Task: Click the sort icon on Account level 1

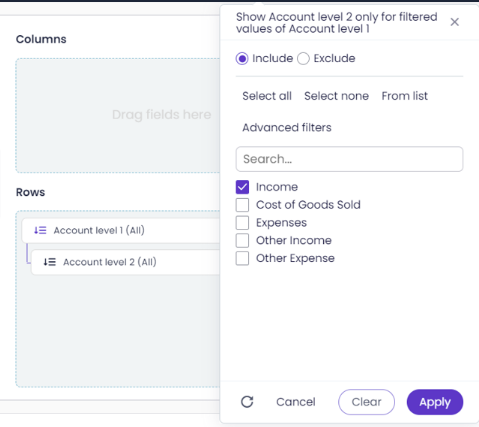Action: [40, 230]
